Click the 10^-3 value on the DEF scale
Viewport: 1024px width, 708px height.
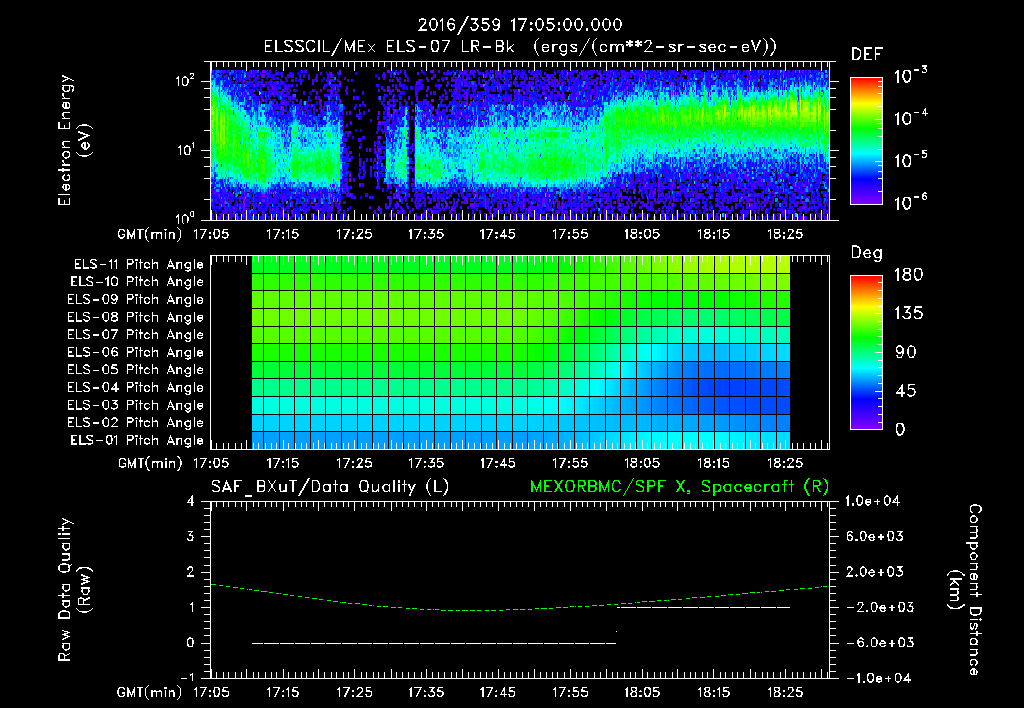tap(910, 75)
